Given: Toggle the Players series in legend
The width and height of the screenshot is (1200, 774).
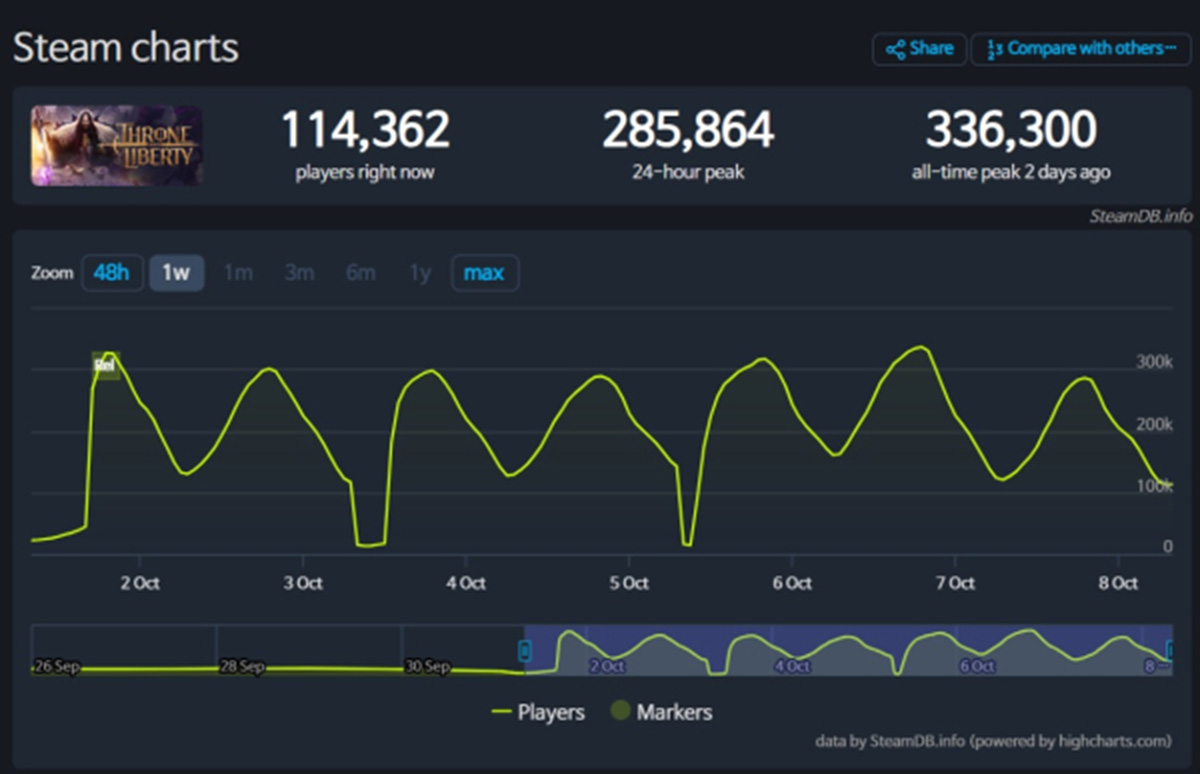Looking at the screenshot, I should click(538, 712).
